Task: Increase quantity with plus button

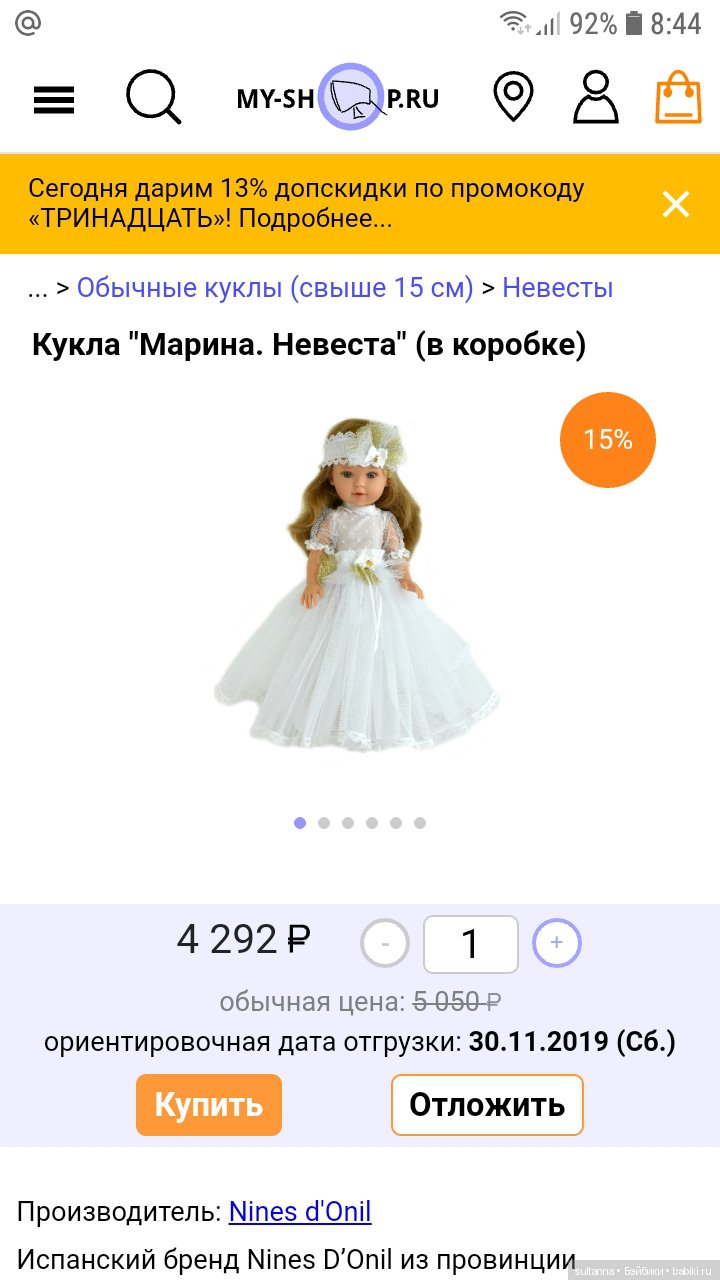Action: [557, 943]
